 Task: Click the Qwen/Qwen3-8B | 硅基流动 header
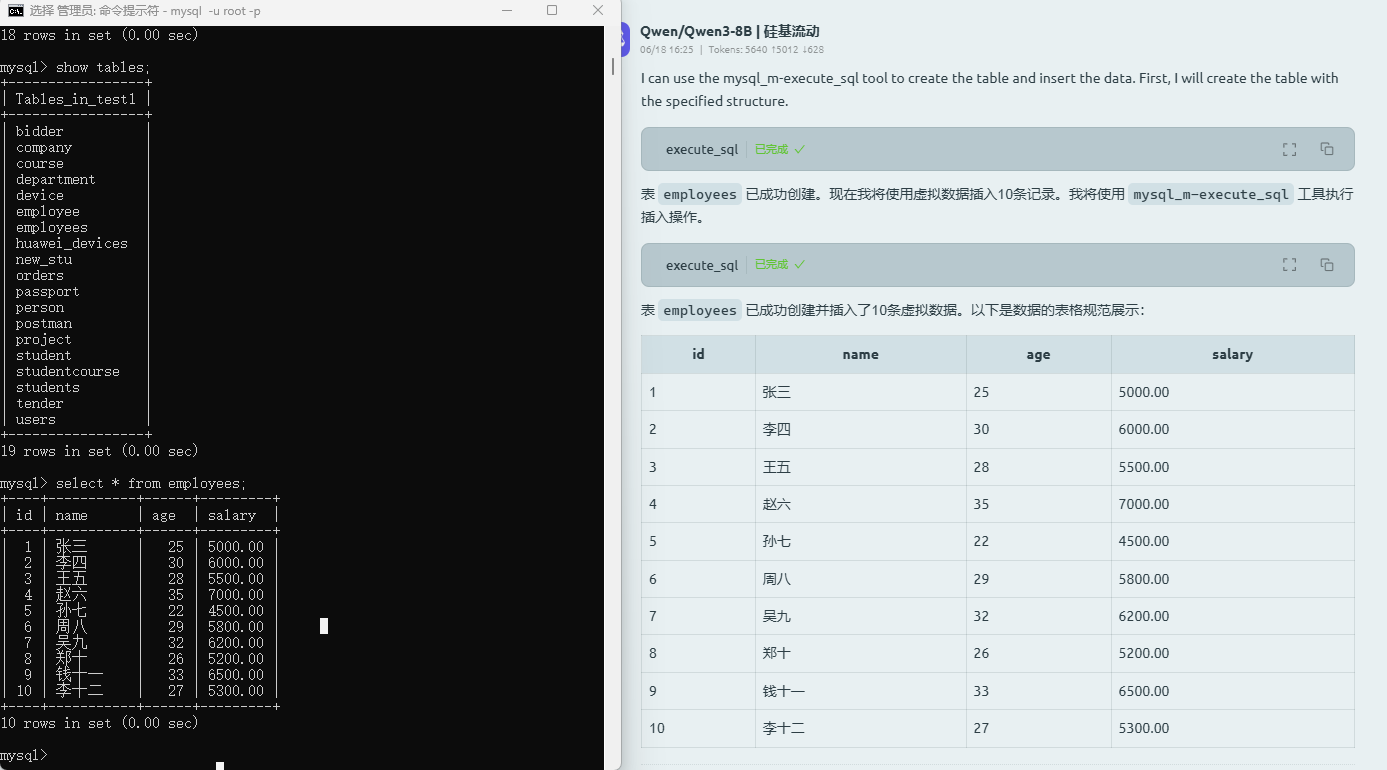730,31
